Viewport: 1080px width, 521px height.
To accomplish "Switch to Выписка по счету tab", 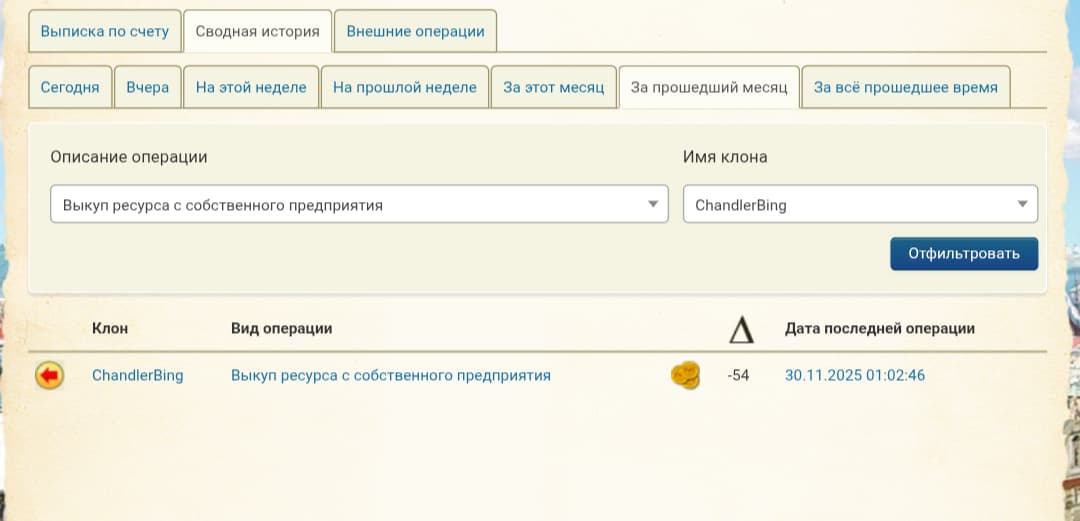I will click(x=105, y=31).
